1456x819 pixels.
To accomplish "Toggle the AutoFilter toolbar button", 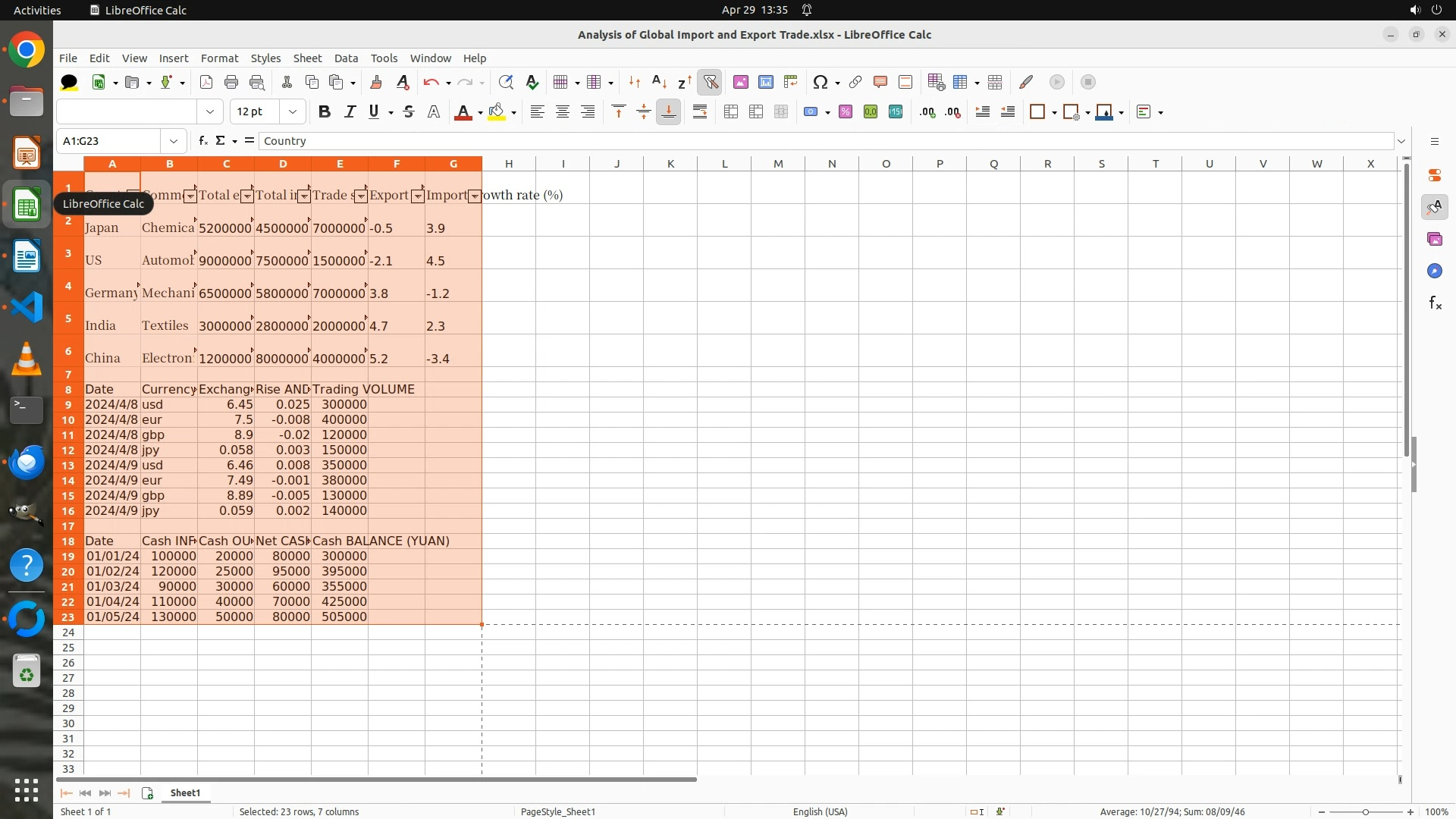I will [711, 82].
